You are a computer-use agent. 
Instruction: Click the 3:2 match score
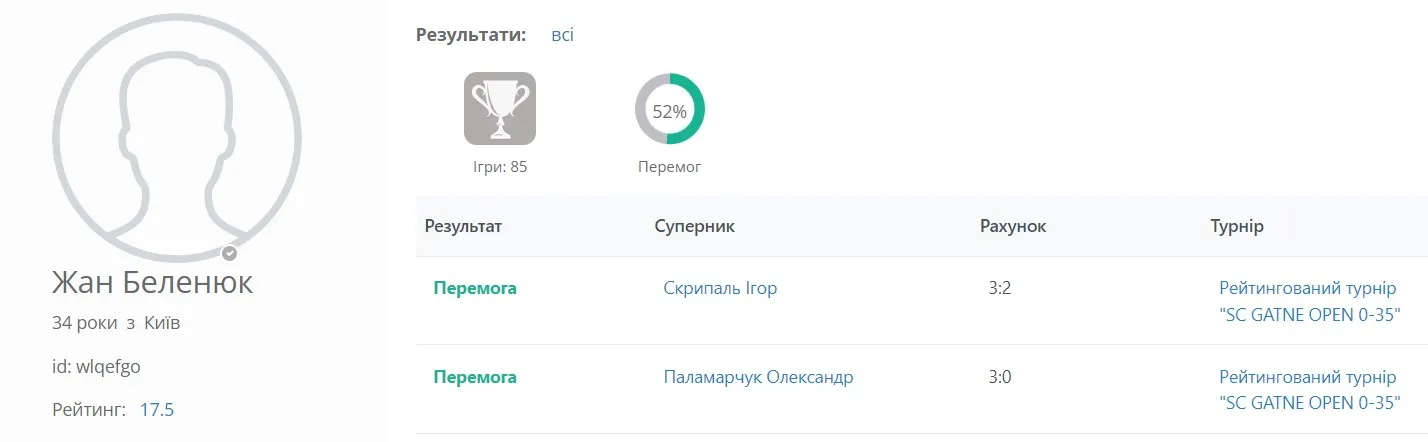[1000, 289]
